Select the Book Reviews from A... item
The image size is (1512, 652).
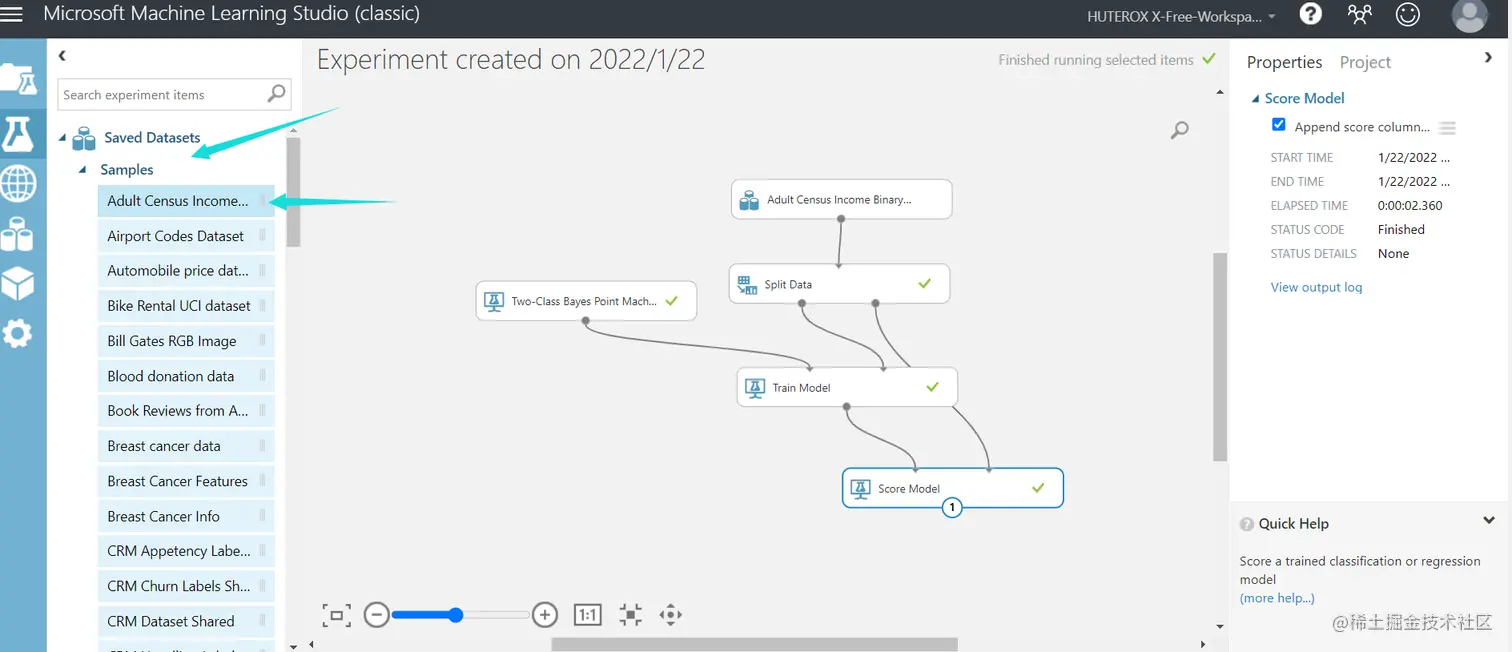[186, 411]
